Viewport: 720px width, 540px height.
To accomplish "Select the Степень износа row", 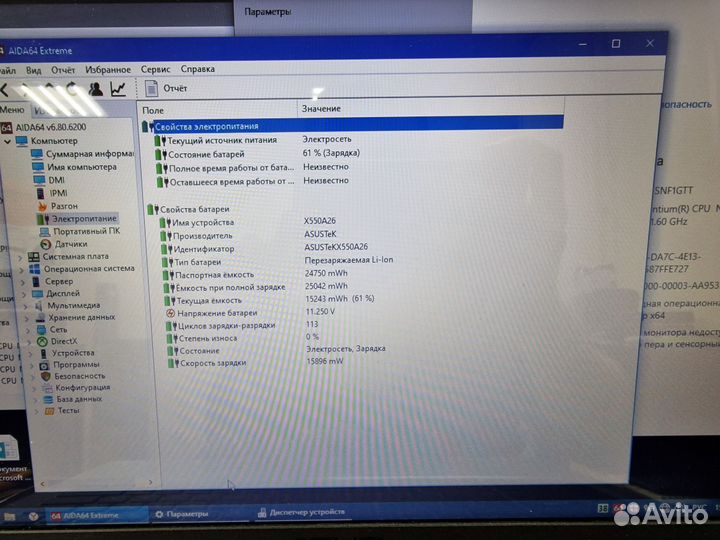I will pos(354,338).
